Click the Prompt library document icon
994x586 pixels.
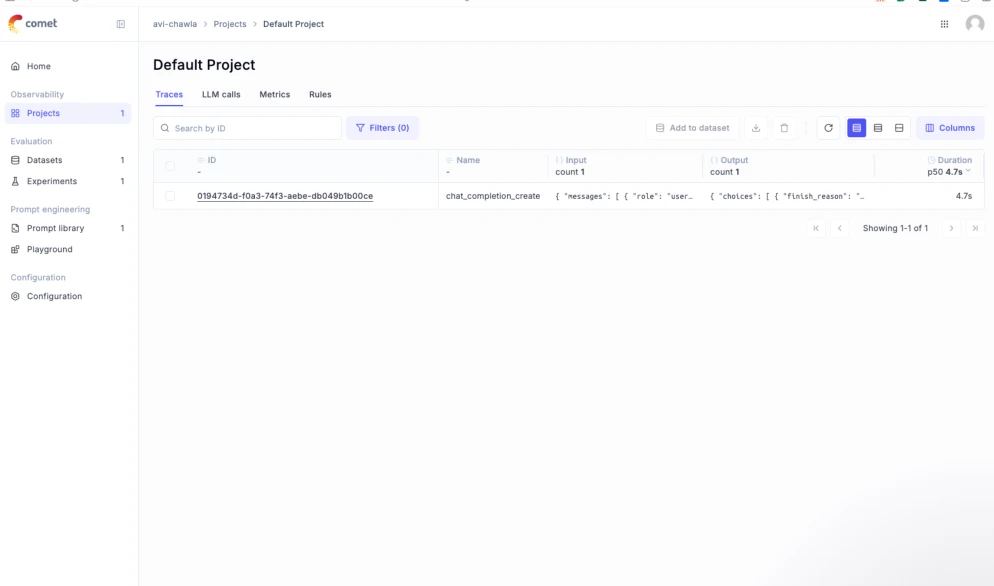point(15,228)
